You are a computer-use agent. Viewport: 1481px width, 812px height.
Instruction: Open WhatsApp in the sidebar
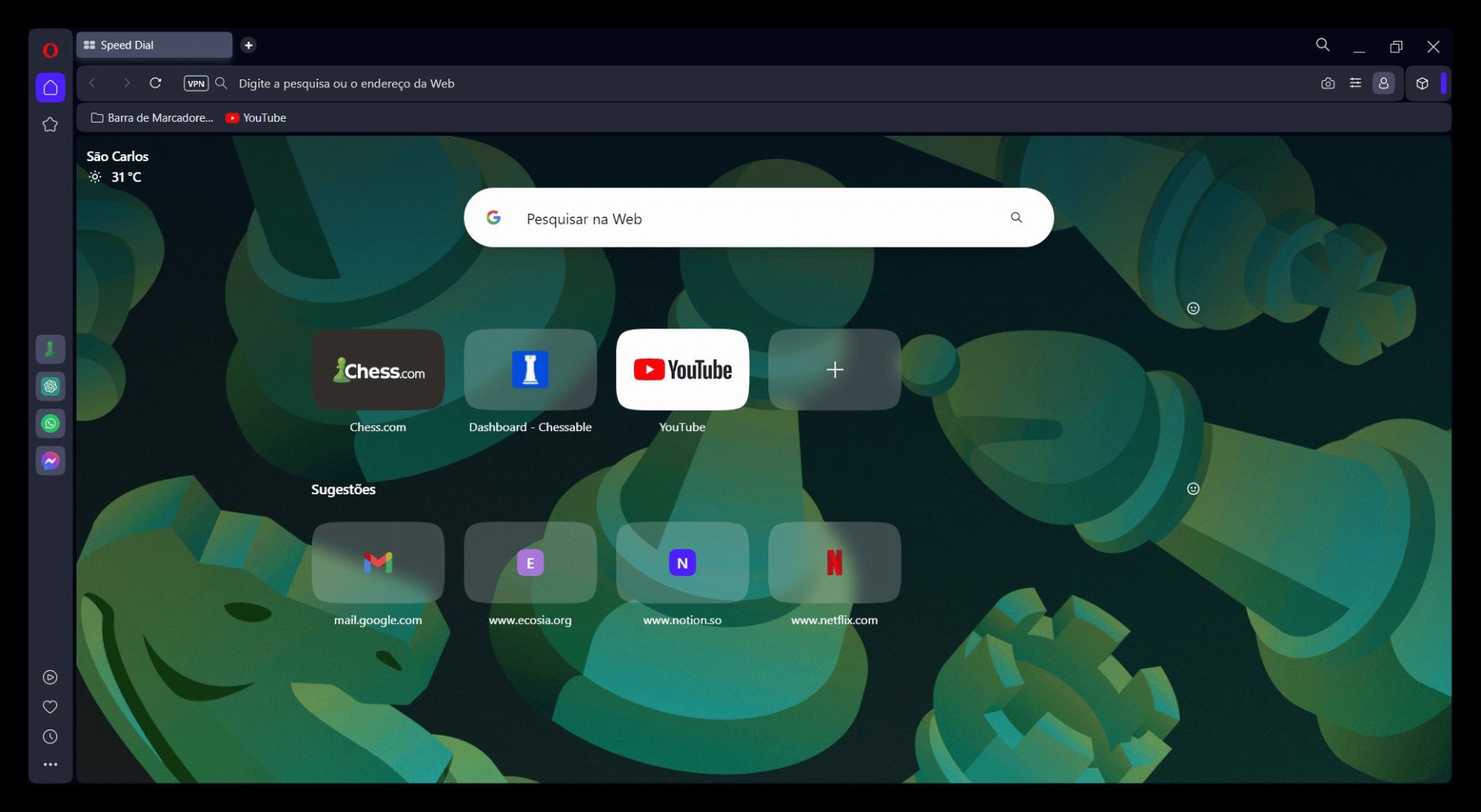pos(50,423)
